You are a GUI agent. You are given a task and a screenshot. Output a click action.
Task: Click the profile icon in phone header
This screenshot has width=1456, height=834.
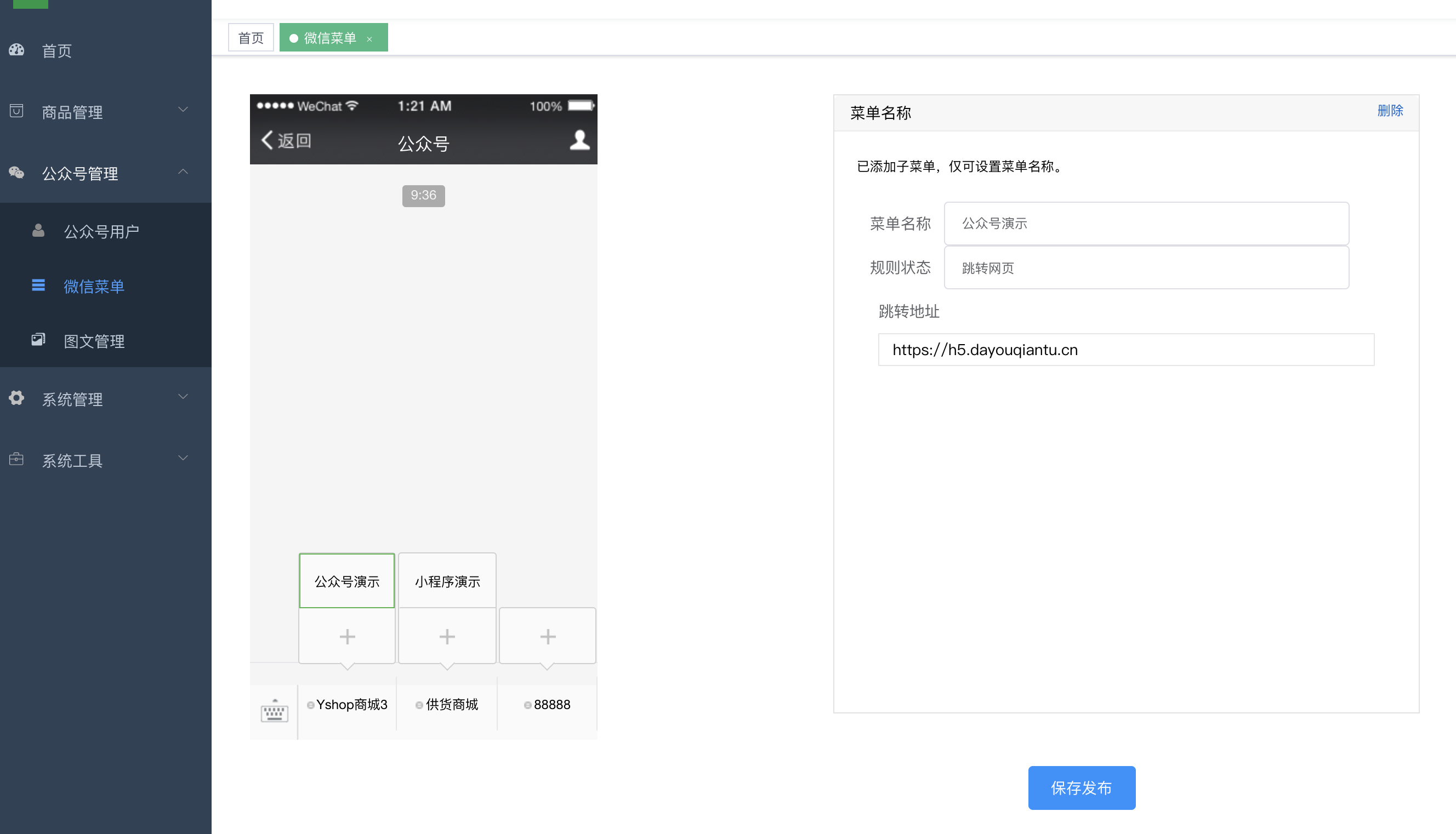tap(580, 140)
